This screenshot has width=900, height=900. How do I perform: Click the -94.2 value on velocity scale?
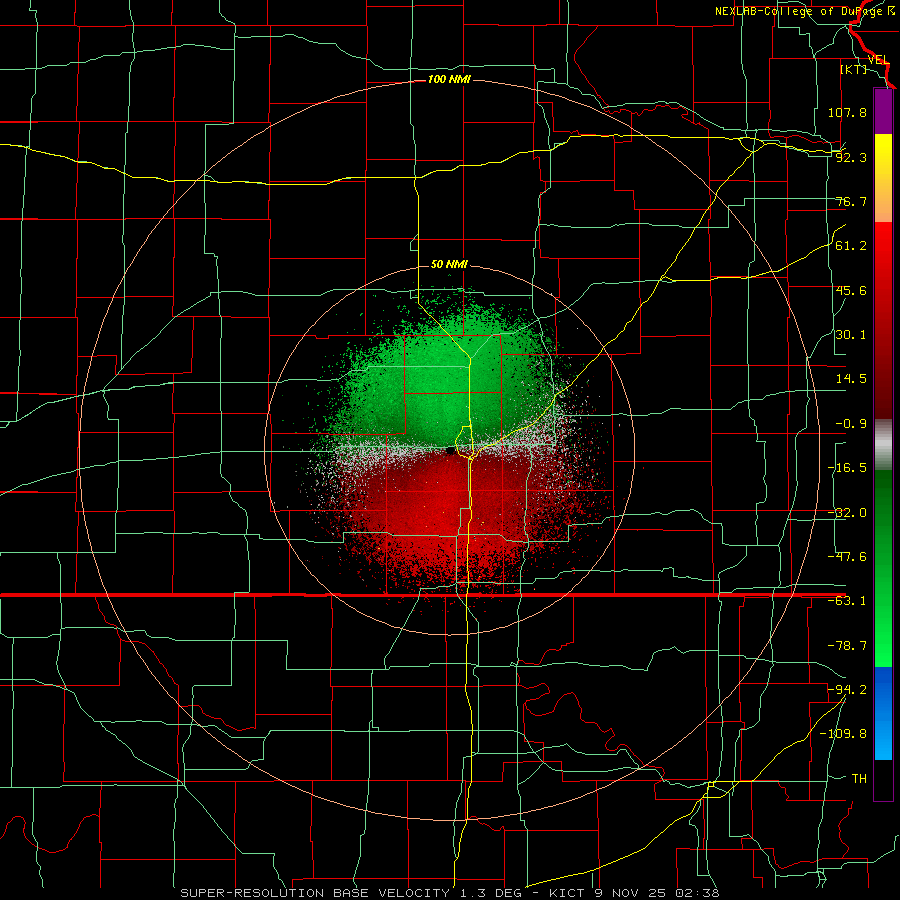pyautogui.click(x=847, y=689)
